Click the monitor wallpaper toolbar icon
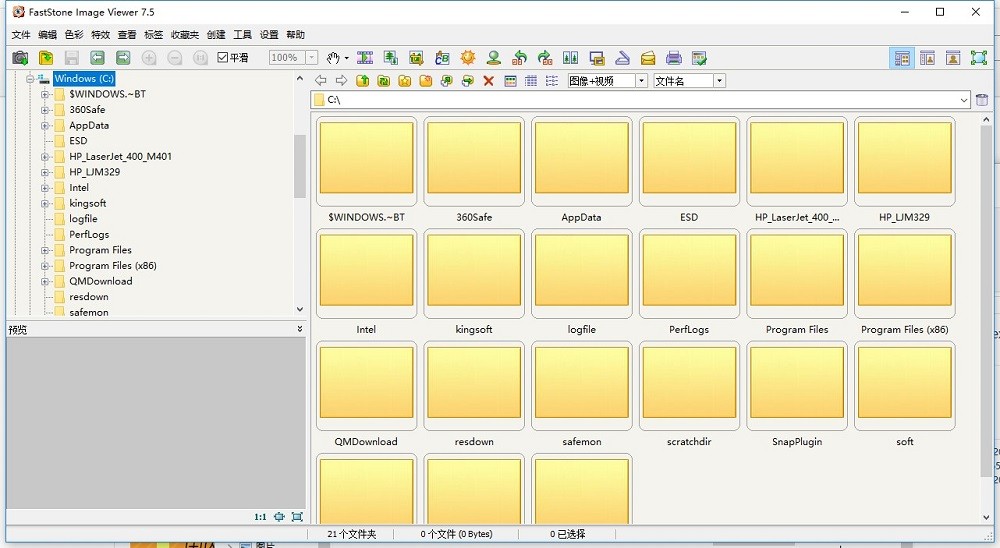This screenshot has height=548, width=1000. (596, 58)
